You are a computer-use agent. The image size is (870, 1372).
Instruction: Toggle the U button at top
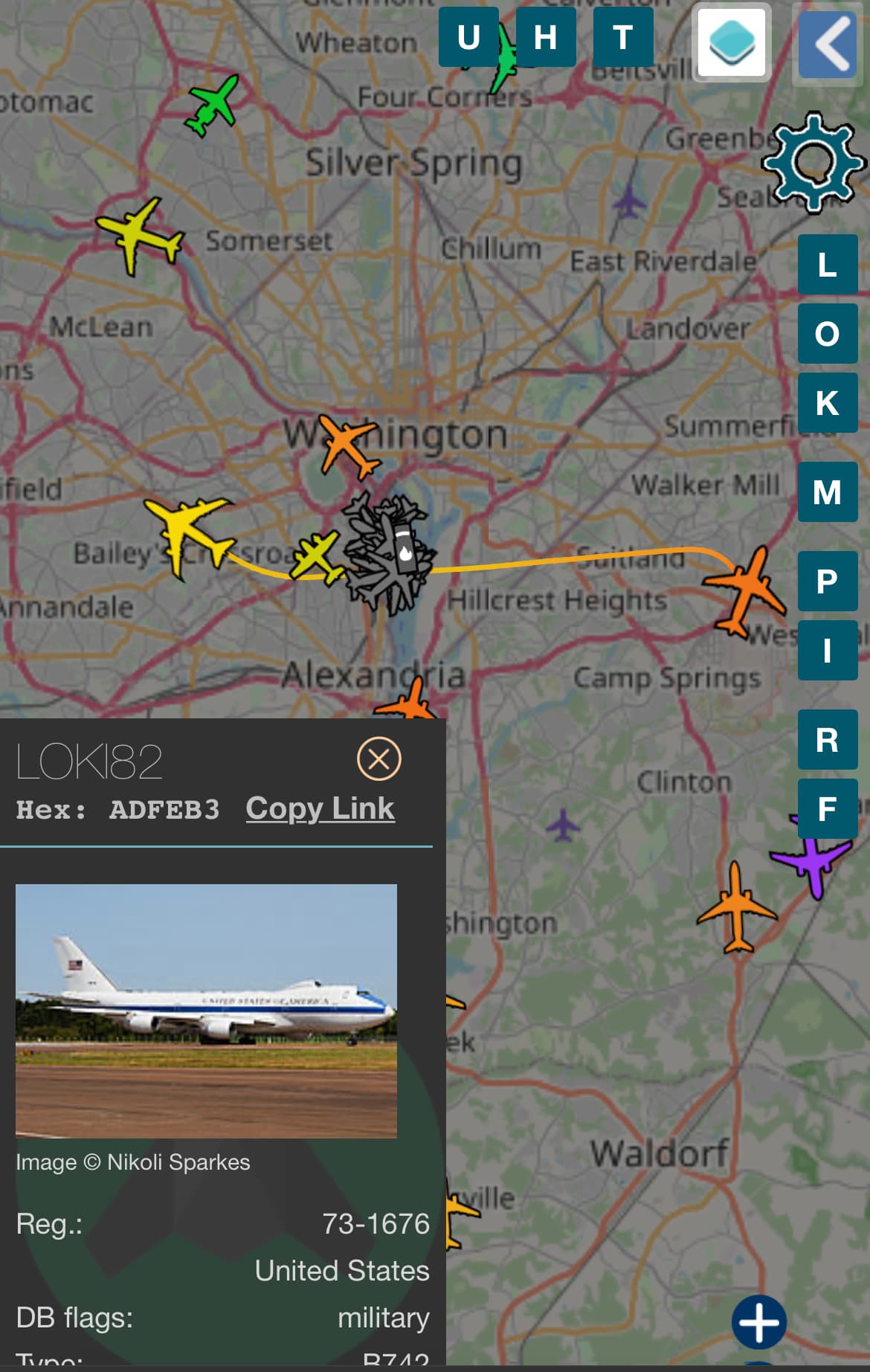[x=468, y=37]
